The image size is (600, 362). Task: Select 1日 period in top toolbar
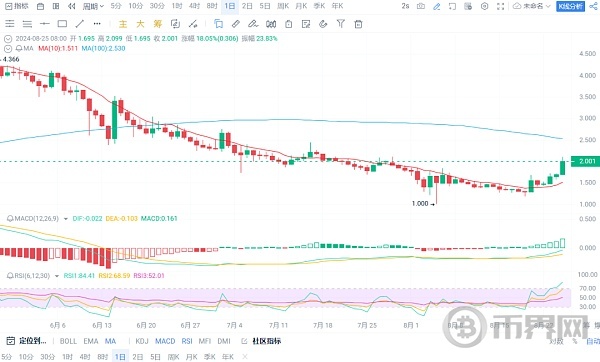click(230, 6)
